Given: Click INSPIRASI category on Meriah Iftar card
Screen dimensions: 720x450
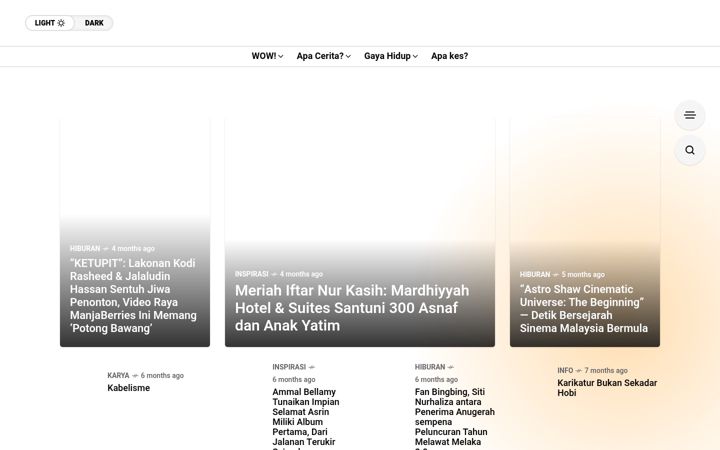Looking at the screenshot, I should (x=252, y=274).
